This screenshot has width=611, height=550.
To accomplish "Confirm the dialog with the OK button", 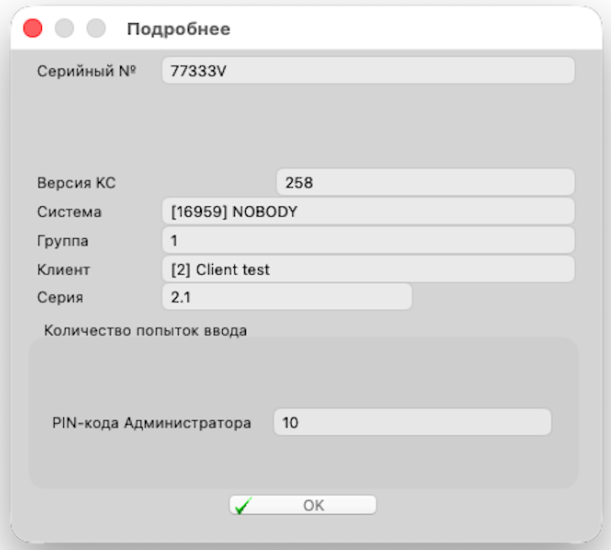I will pyautogui.click(x=303, y=505).
